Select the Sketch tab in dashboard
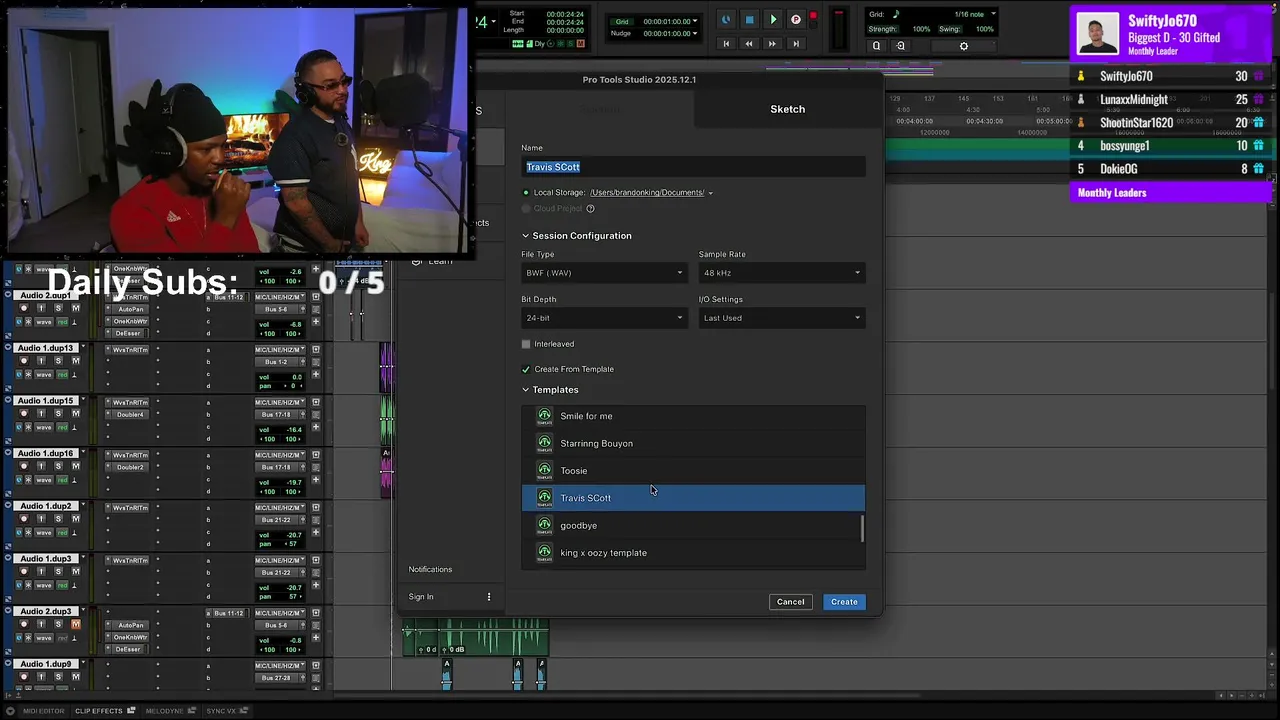This screenshot has height=720, width=1280. (x=787, y=109)
